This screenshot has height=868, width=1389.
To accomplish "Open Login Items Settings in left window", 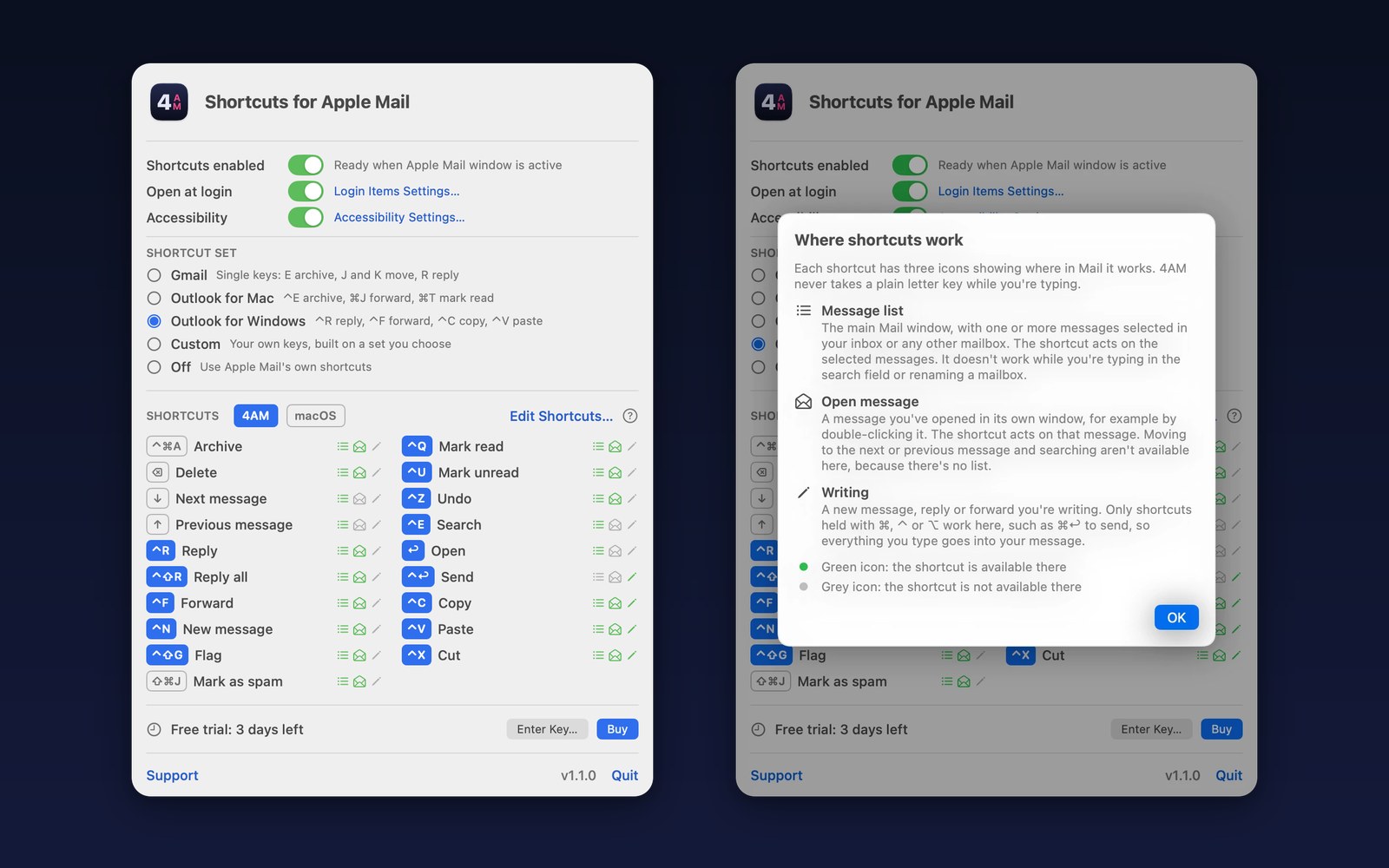I will [397, 191].
